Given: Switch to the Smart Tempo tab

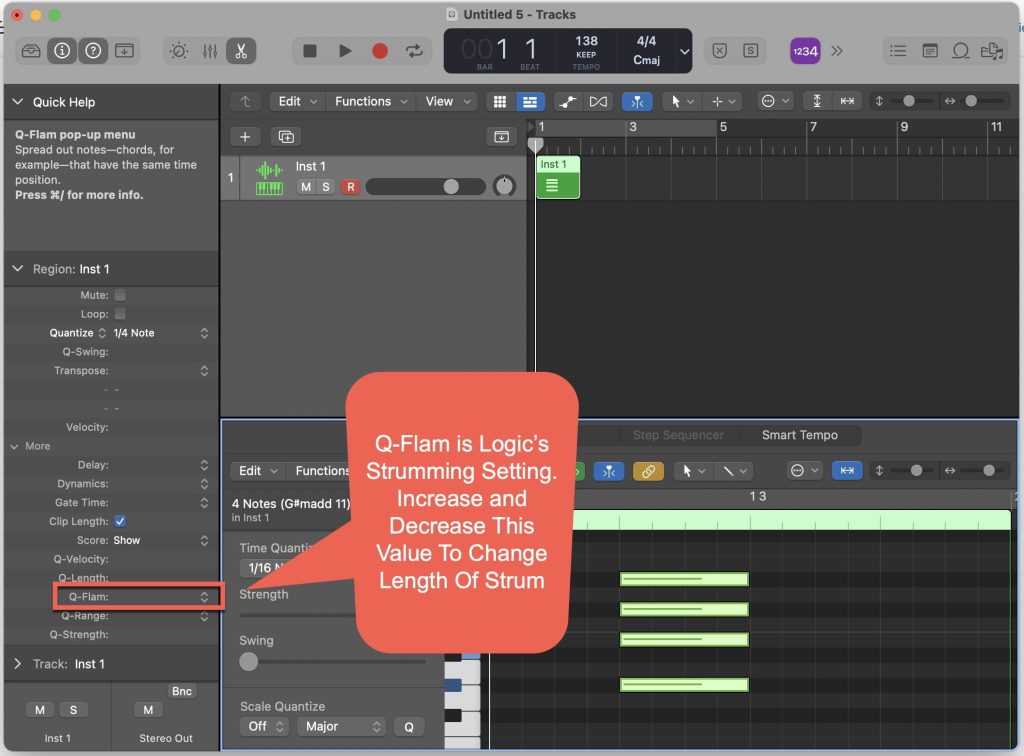Looking at the screenshot, I should pyautogui.click(x=799, y=435).
